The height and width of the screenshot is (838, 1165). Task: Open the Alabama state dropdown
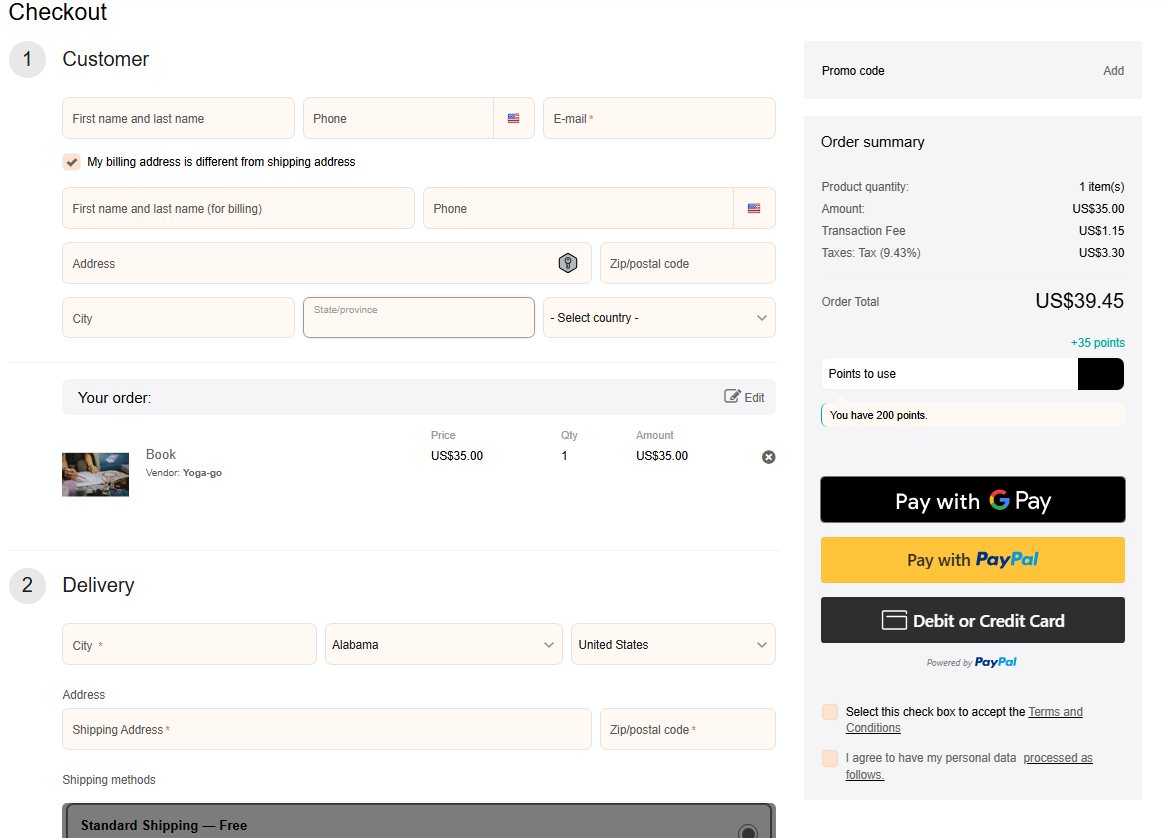pyautogui.click(x=443, y=645)
